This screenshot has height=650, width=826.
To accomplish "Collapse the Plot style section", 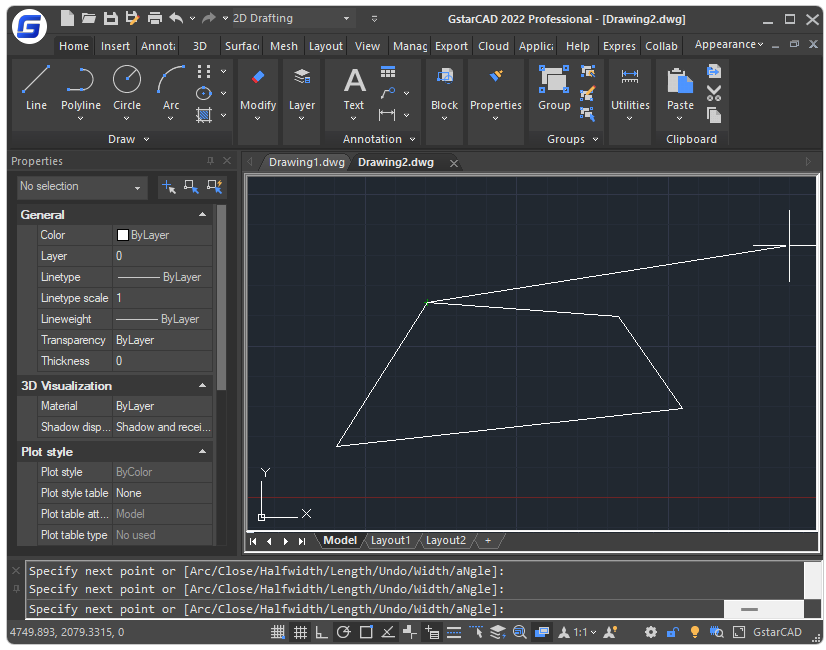I will pyautogui.click(x=202, y=451).
